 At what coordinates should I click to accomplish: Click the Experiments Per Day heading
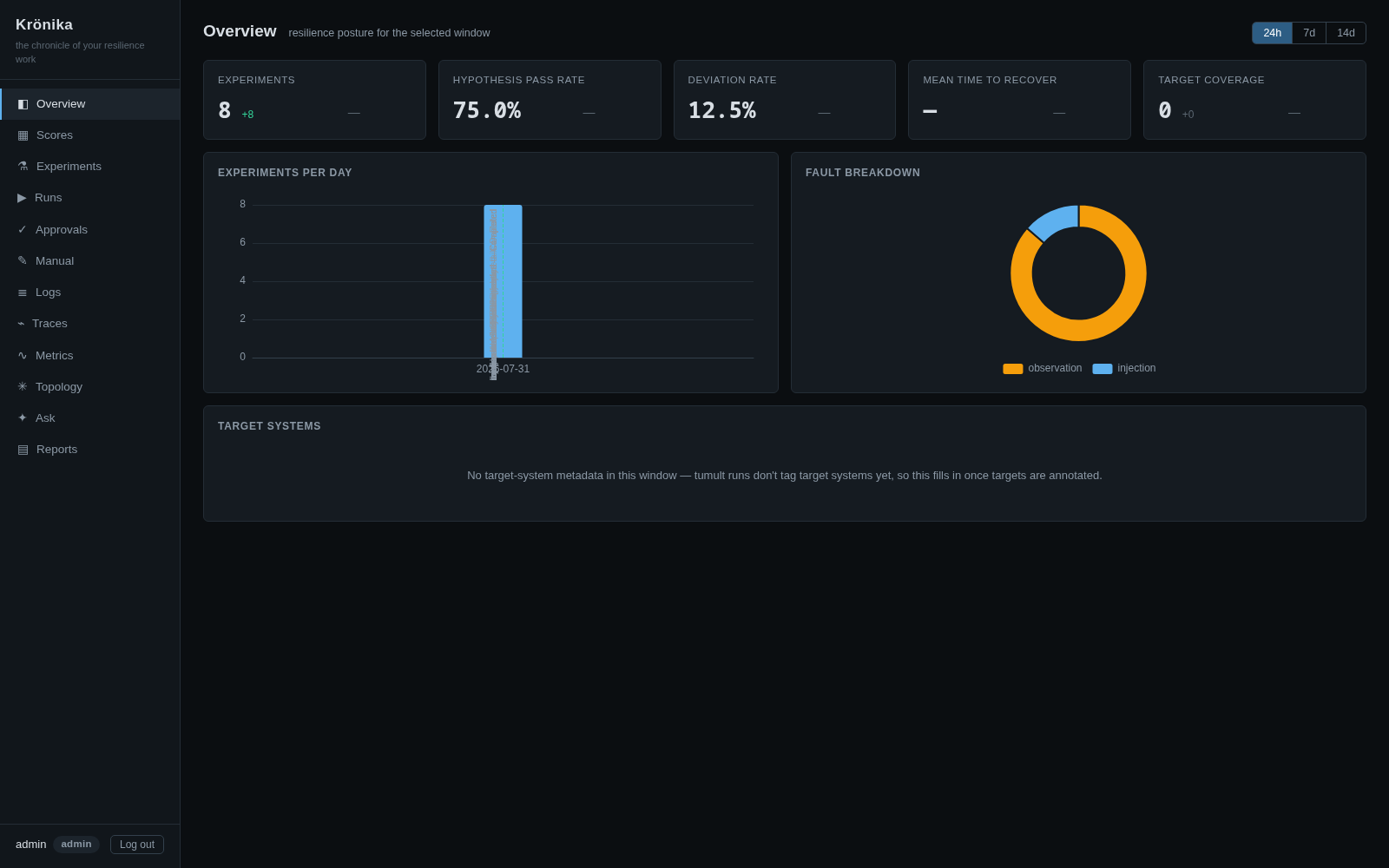pos(285,173)
